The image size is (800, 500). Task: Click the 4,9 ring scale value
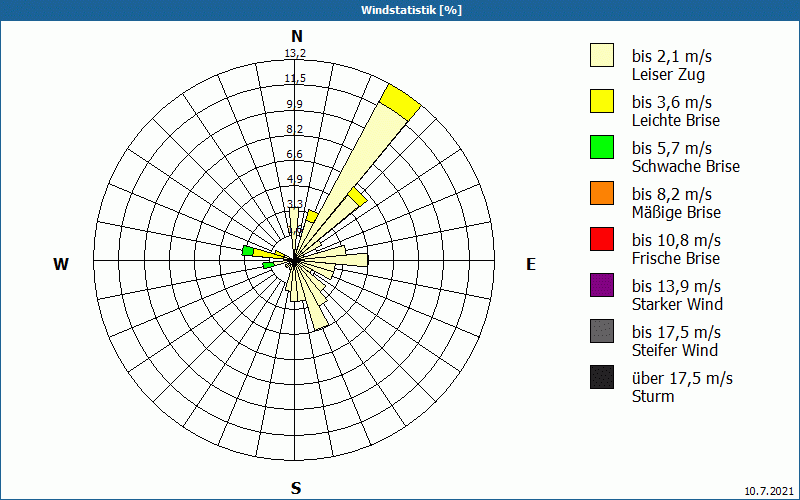coord(294,179)
